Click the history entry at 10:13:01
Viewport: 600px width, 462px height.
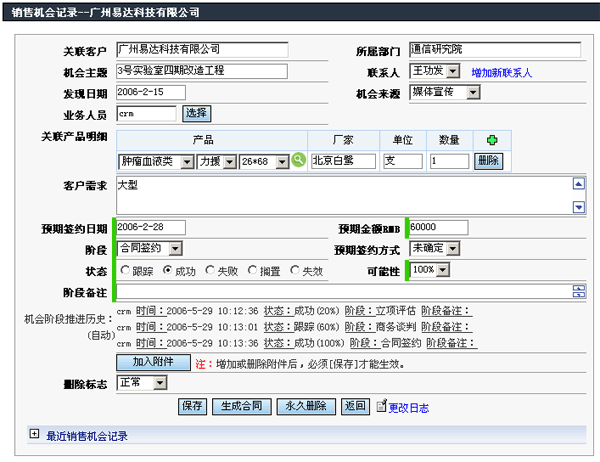coord(294,327)
